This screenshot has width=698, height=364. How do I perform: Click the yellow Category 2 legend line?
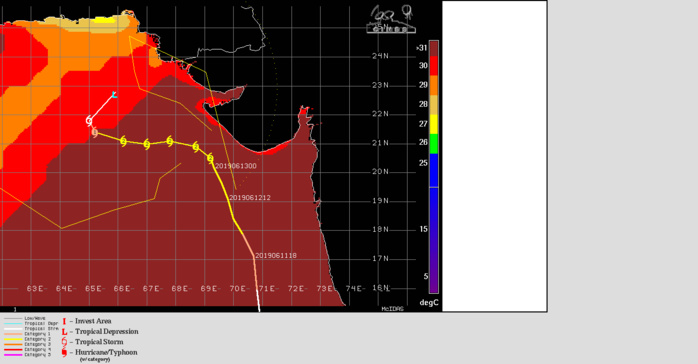click(13, 339)
